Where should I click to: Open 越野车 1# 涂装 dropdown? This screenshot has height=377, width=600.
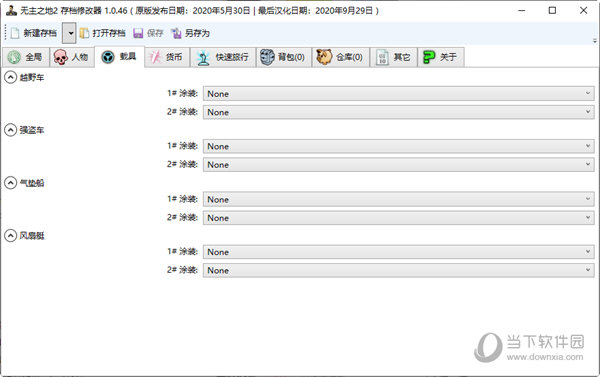398,94
